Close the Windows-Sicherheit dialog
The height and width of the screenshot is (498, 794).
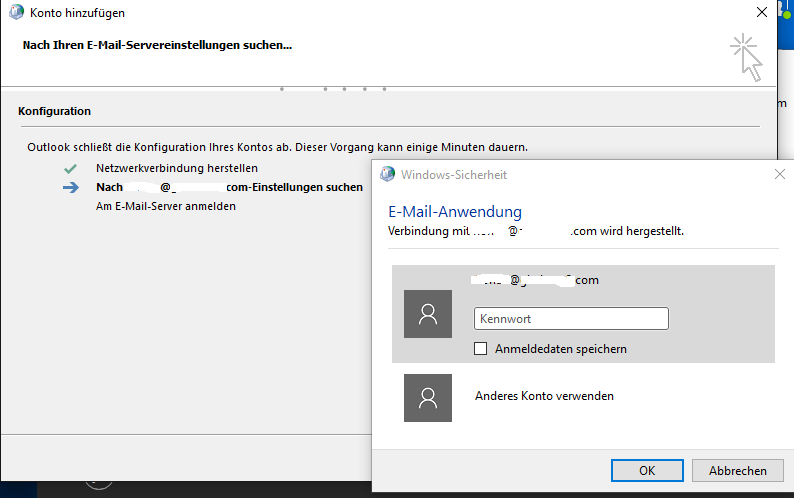(780, 174)
